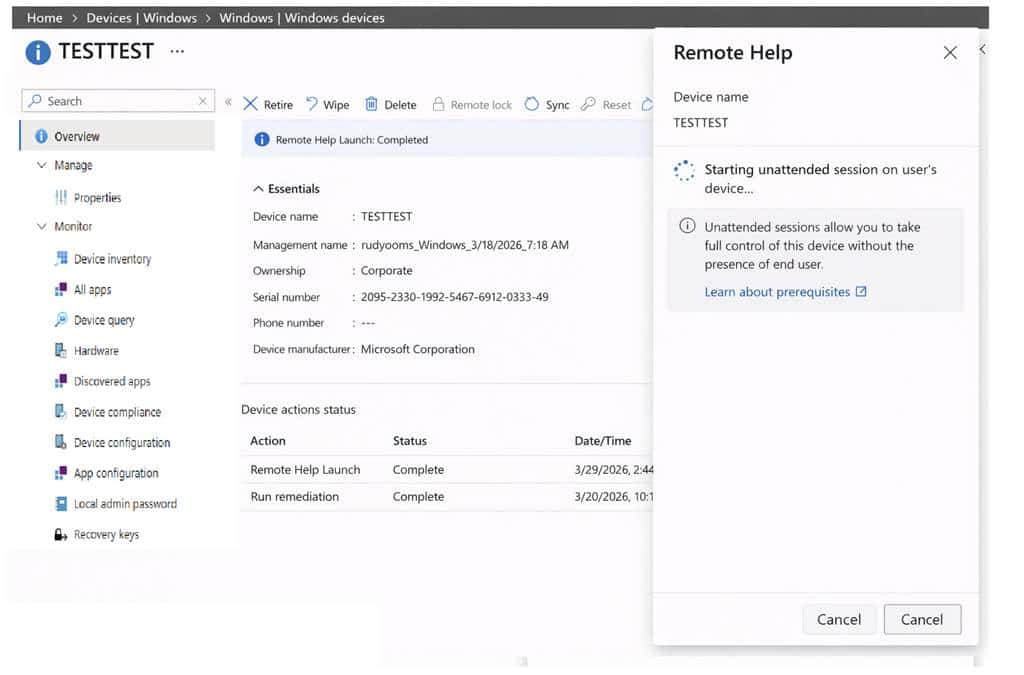This screenshot has width=1024, height=675.
Task: Open Recovery keys in the sidebar
Action: [x=106, y=535]
